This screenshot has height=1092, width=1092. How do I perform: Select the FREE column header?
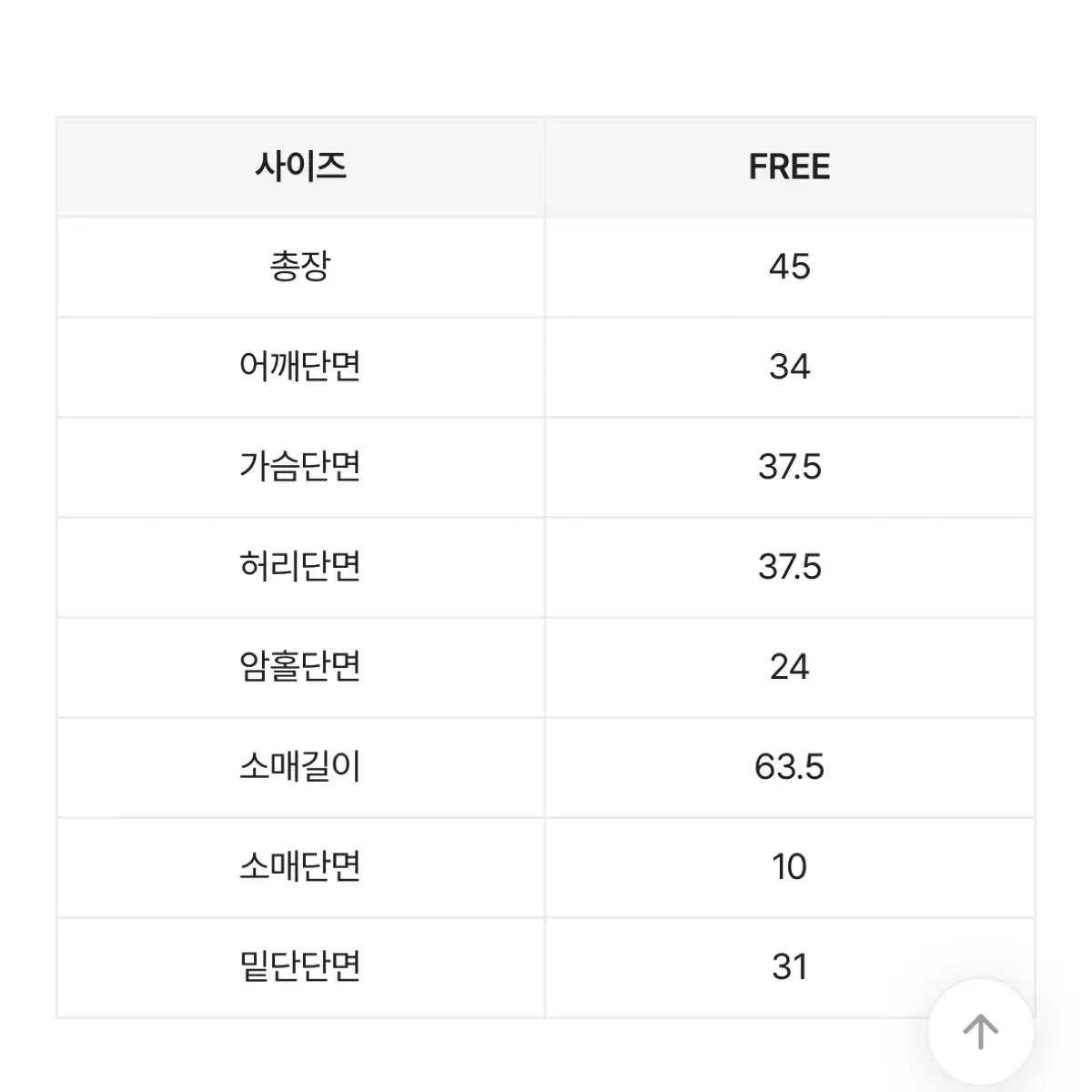pyautogui.click(x=790, y=167)
